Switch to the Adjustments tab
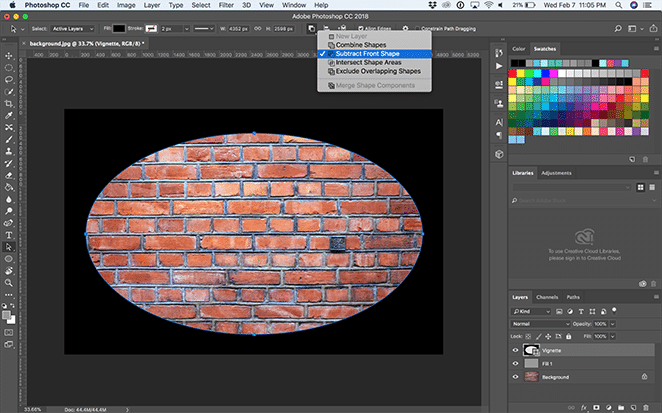The height and width of the screenshot is (413, 662). coord(555,173)
